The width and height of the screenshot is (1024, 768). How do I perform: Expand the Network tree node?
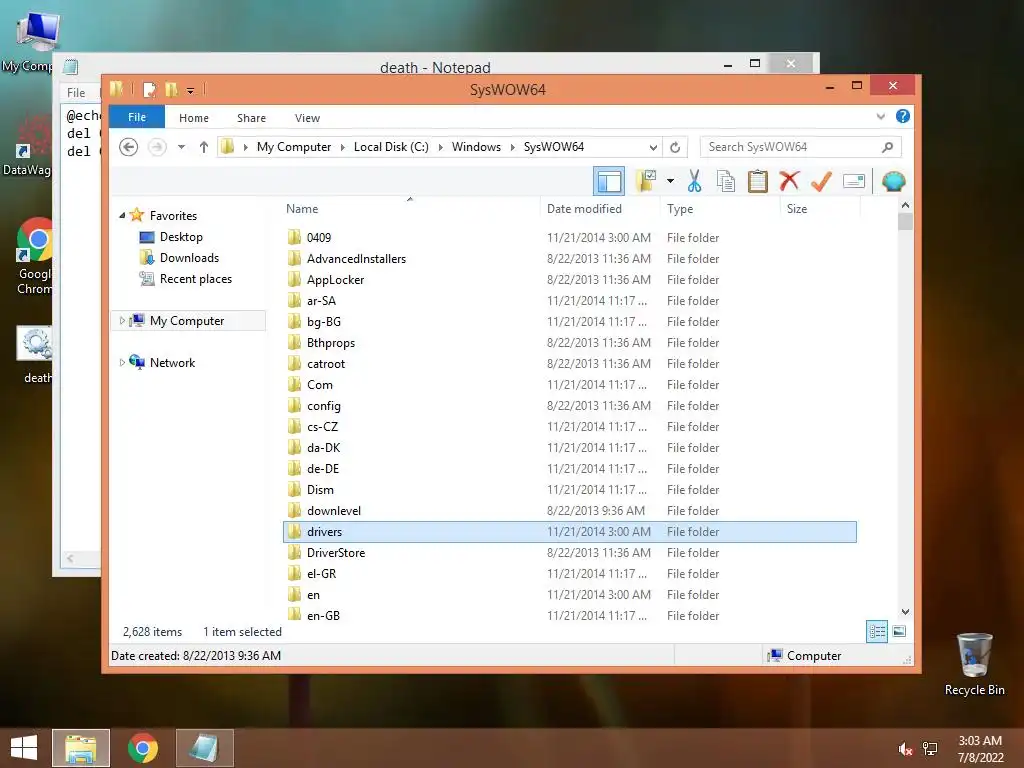click(122, 362)
